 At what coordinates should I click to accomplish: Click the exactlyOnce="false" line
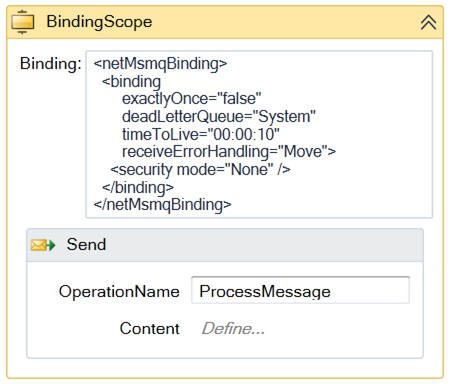(191, 99)
